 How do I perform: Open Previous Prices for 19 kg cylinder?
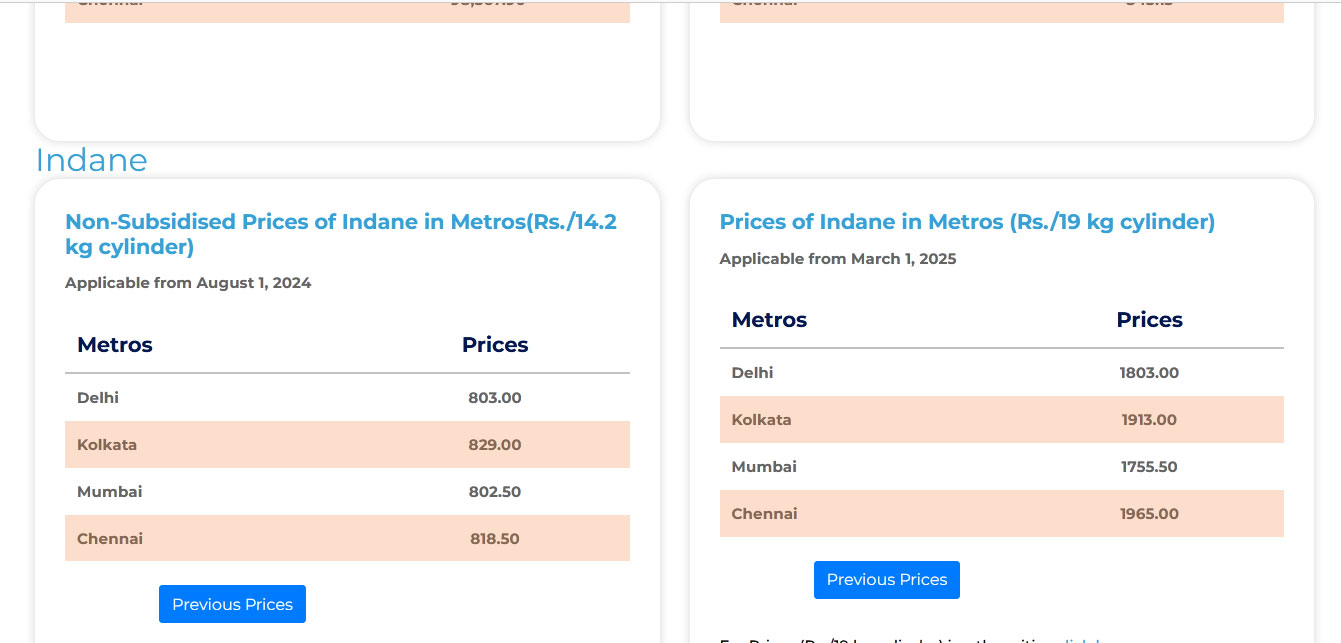click(887, 580)
